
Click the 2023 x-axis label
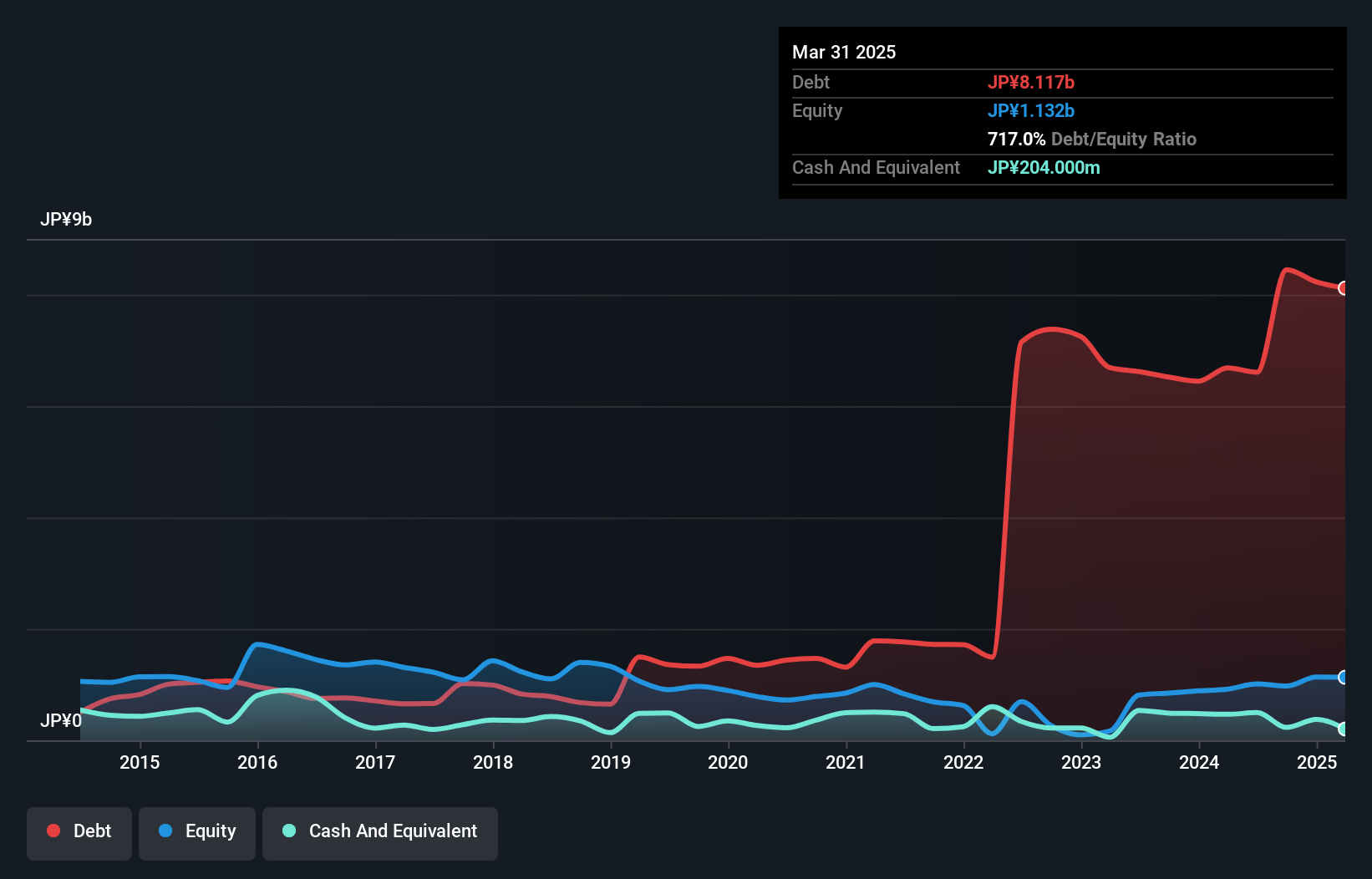click(x=1081, y=762)
